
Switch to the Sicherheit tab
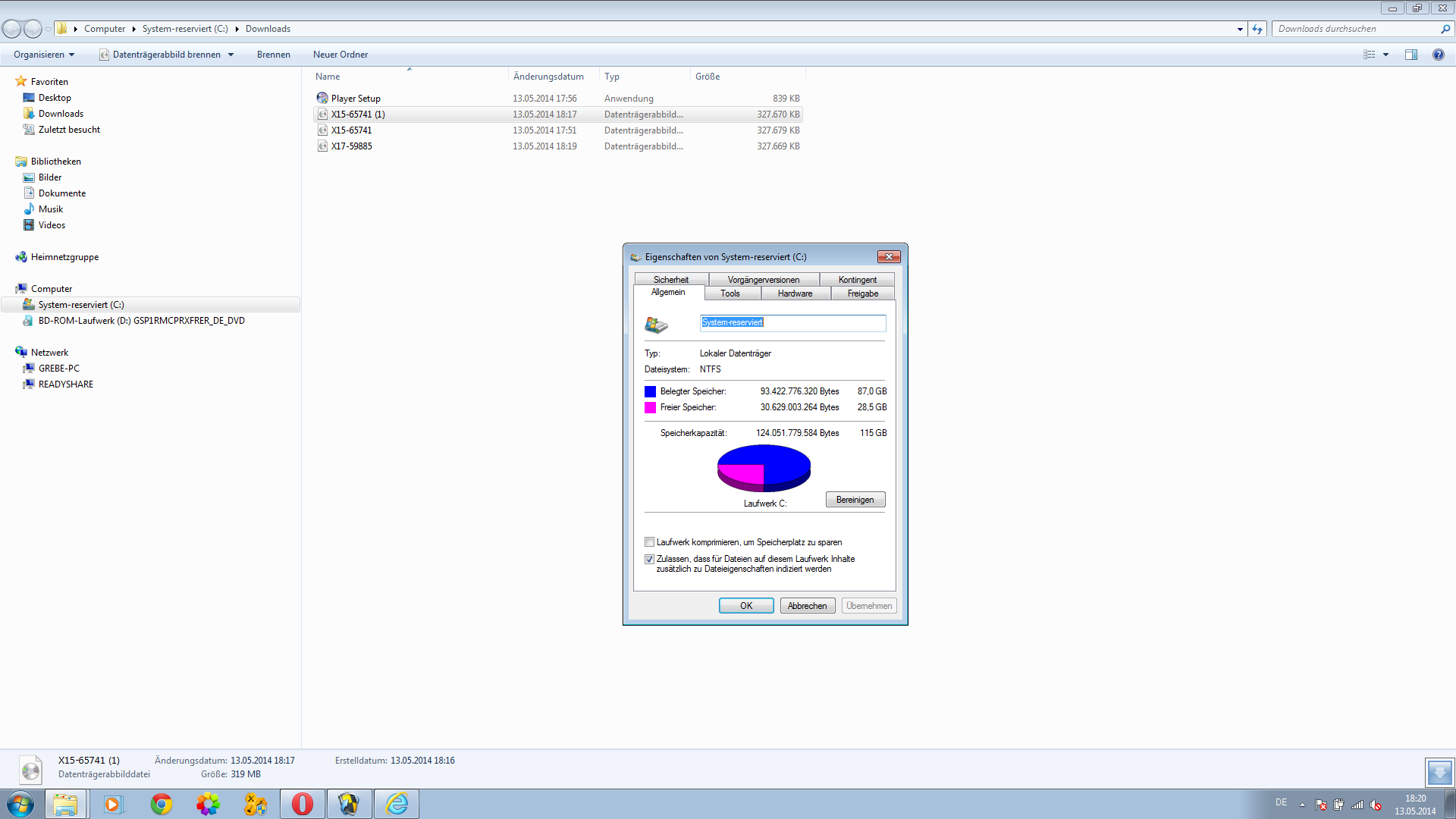[670, 280]
